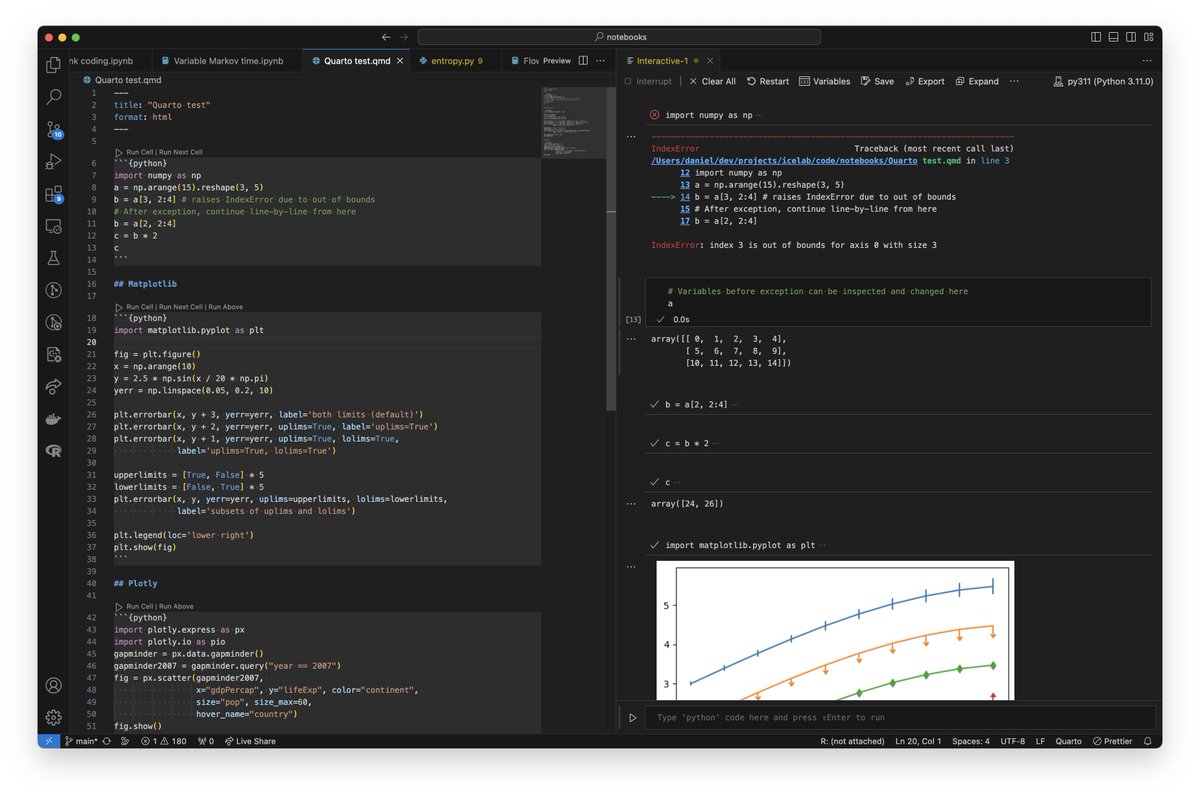Screen dimensions: 1200x798
Task: Open the Search view magnifier icon
Action: (x=54, y=97)
